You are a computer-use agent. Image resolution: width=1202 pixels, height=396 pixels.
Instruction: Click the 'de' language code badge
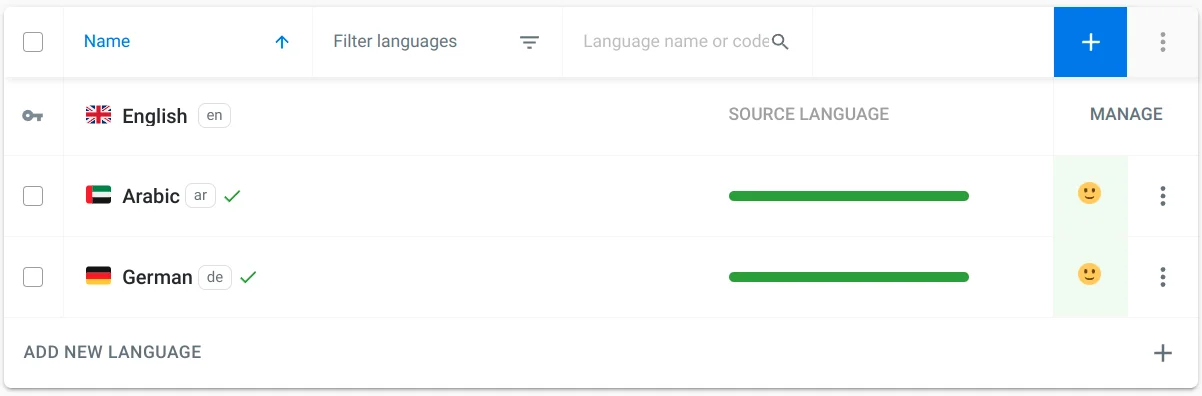pos(215,277)
